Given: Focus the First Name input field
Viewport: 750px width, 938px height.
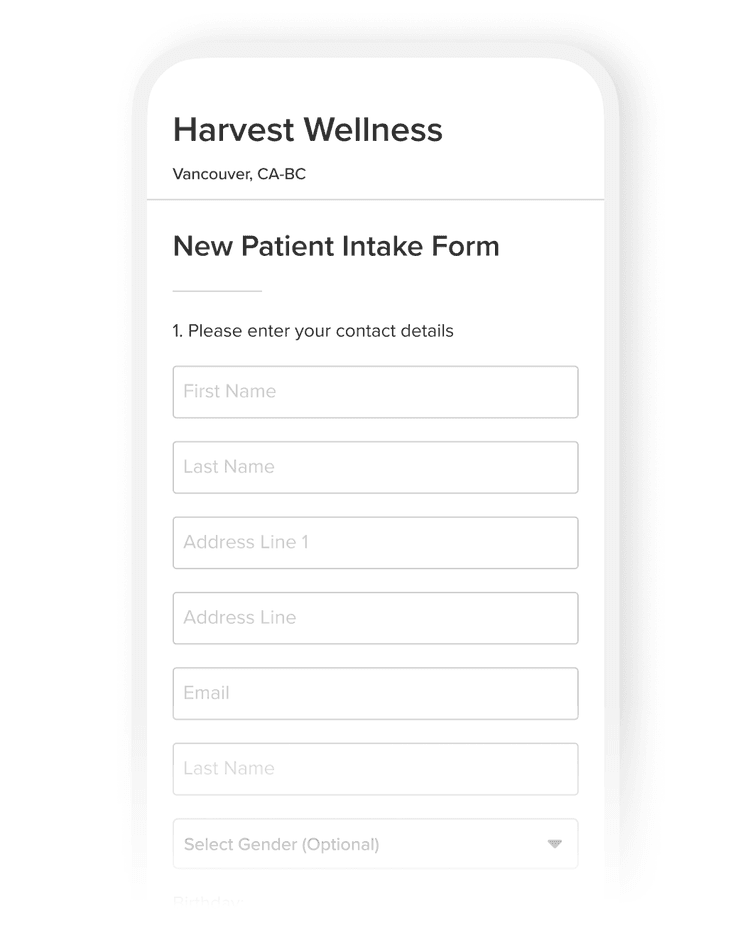Looking at the screenshot, I should (375, 392).
